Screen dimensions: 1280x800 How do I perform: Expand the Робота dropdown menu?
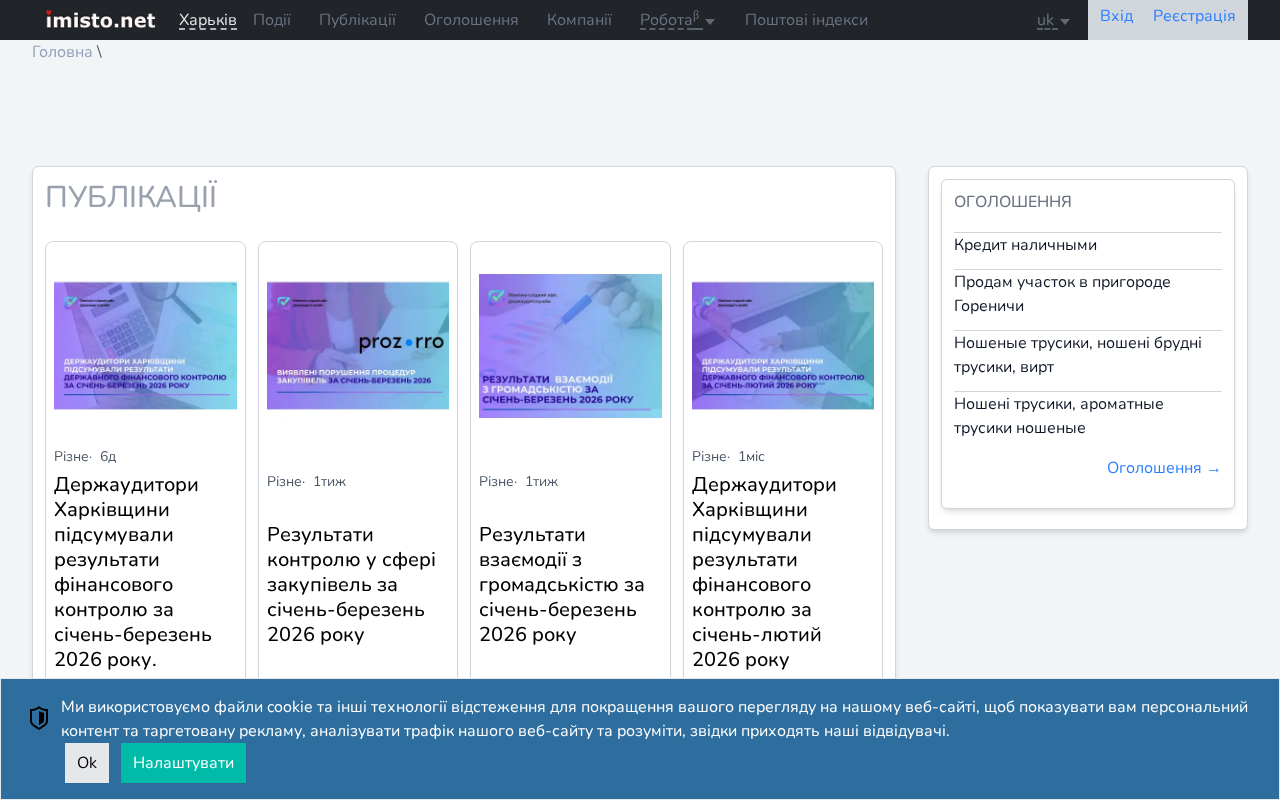click(x=677, y=20)
